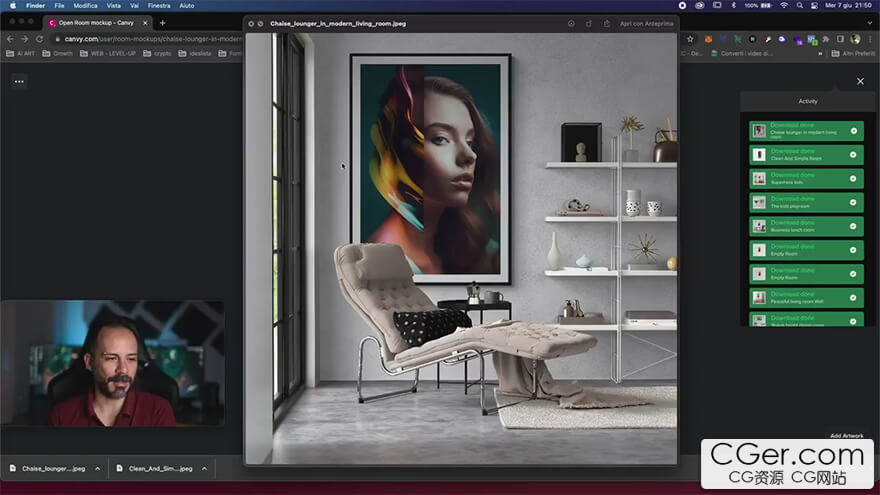
Task: Expand options for Chaise_lounger jpeg download
Action: pyautogui.click(x=98, y=469)
